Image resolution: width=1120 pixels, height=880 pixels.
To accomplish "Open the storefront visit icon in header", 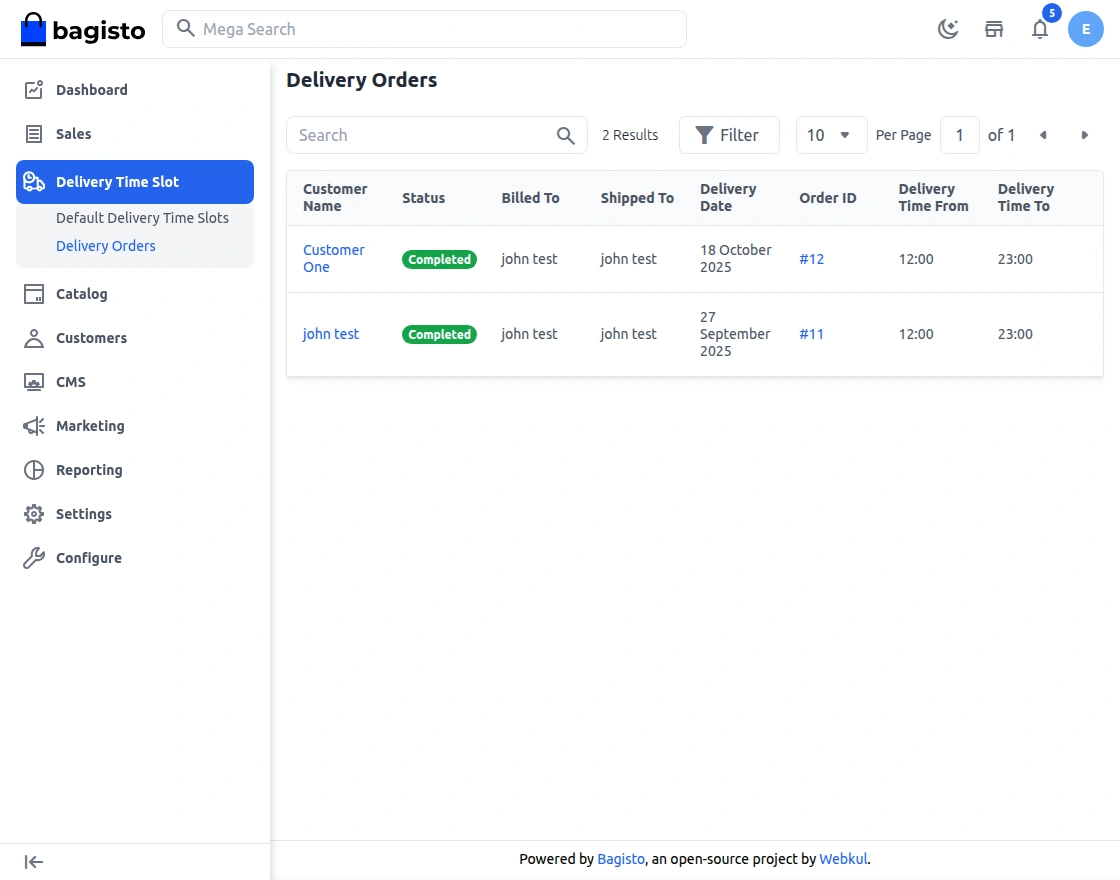I will pos(994,29).
